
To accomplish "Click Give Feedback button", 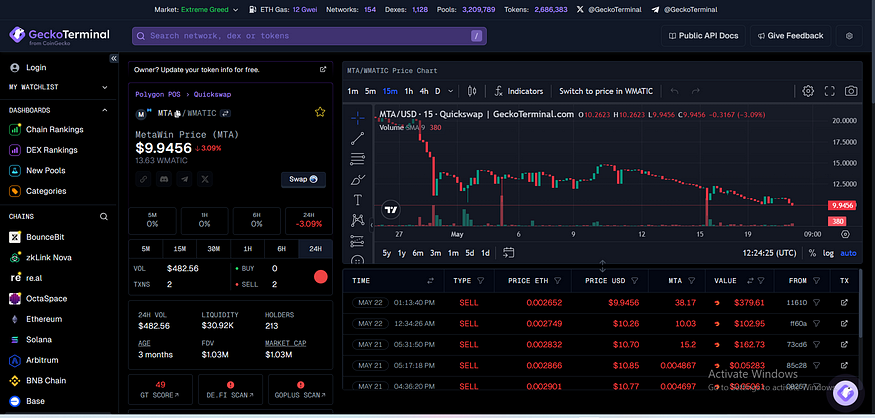I will (x=790, y=36).
